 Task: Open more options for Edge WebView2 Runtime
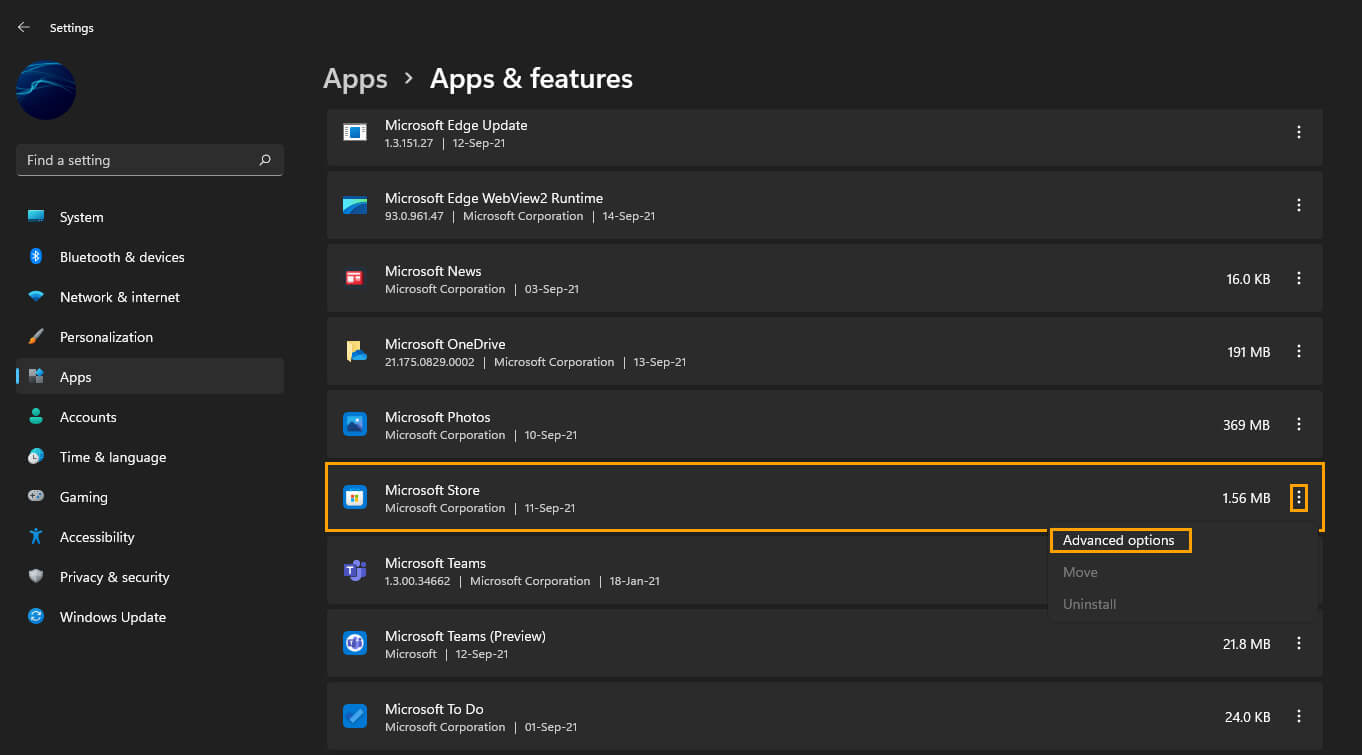tap(1298, 205)
